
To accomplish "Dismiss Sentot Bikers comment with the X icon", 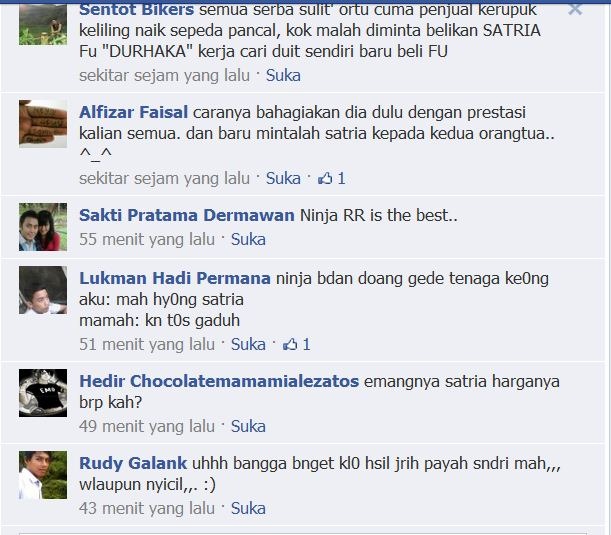I will coord(575,9).
